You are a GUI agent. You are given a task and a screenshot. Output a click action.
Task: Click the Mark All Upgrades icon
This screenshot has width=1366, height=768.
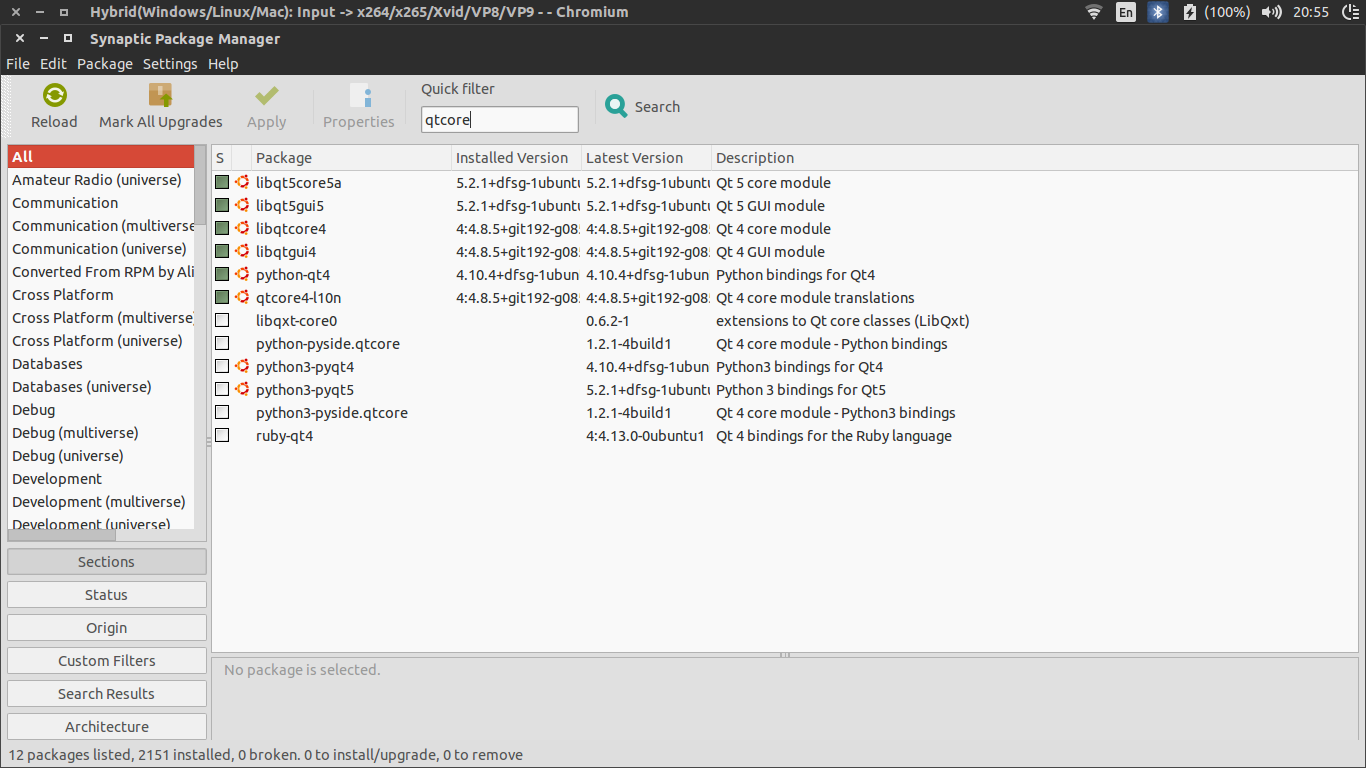point(161,96)
